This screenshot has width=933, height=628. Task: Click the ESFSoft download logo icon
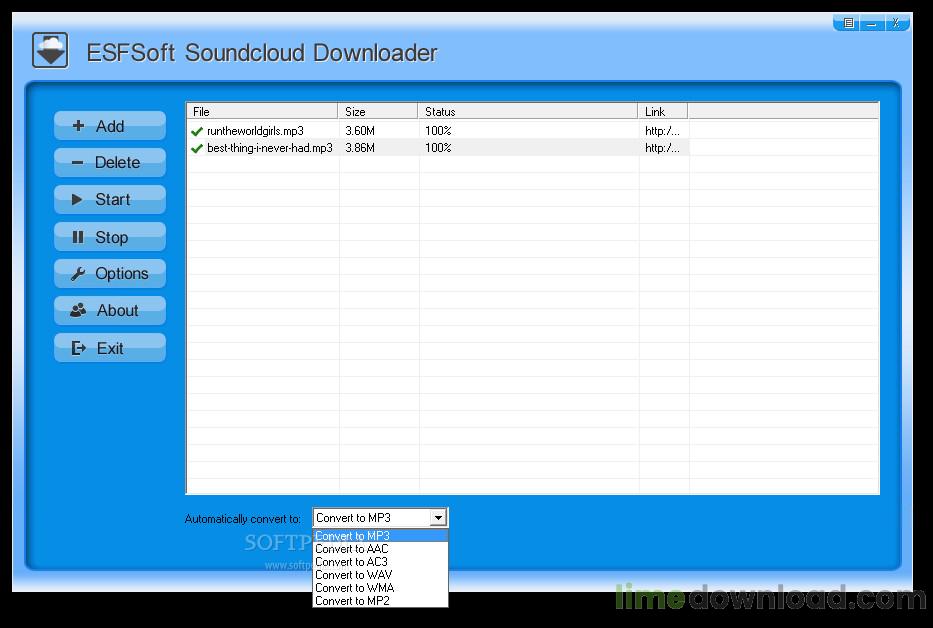point(50,51)
